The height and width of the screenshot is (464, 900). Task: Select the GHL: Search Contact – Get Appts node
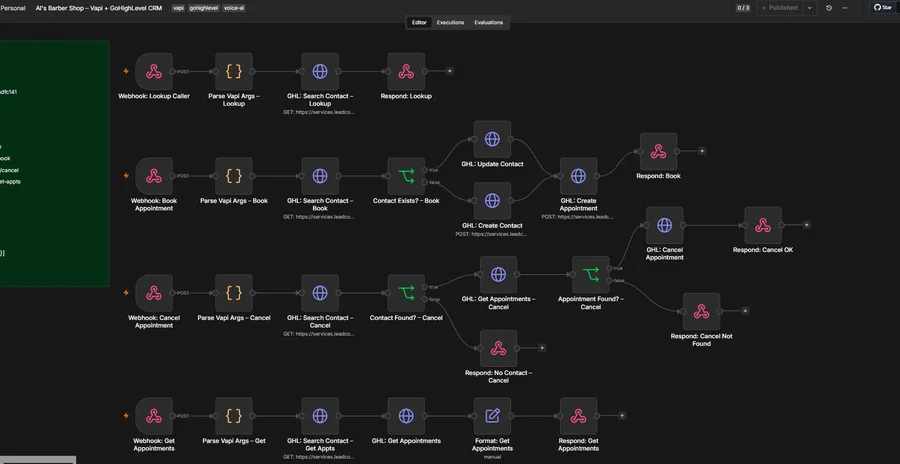[320, 416]
